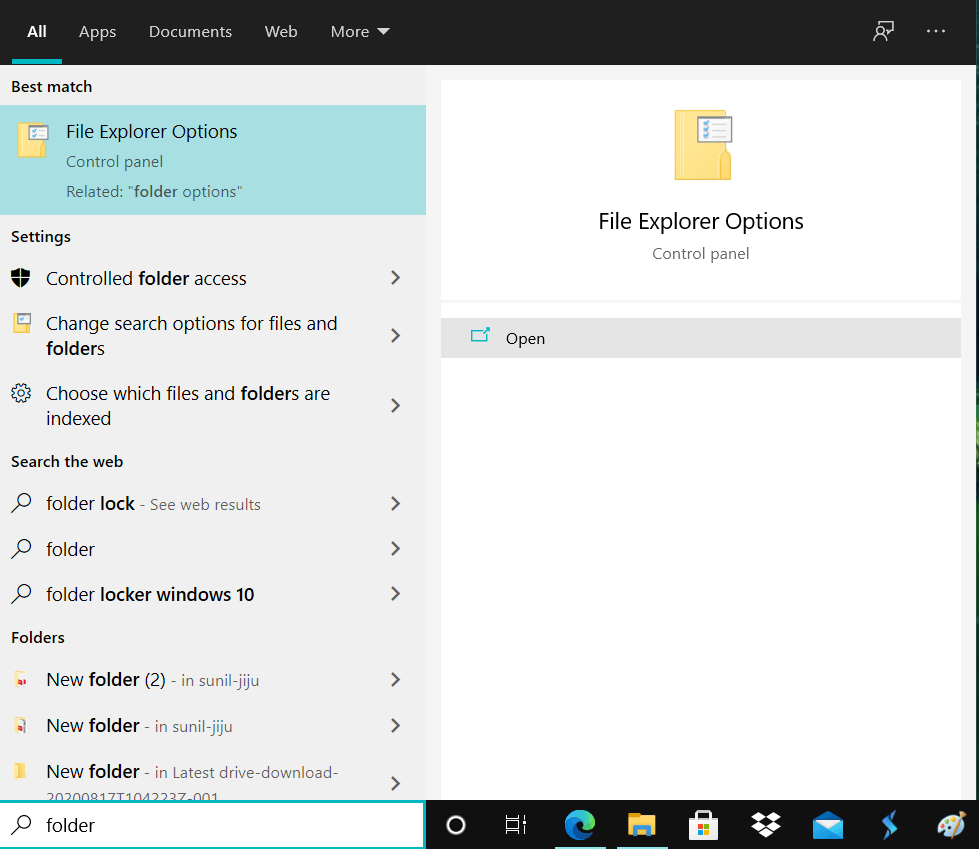Click the Feedback icon near top right

pos(883,31)
